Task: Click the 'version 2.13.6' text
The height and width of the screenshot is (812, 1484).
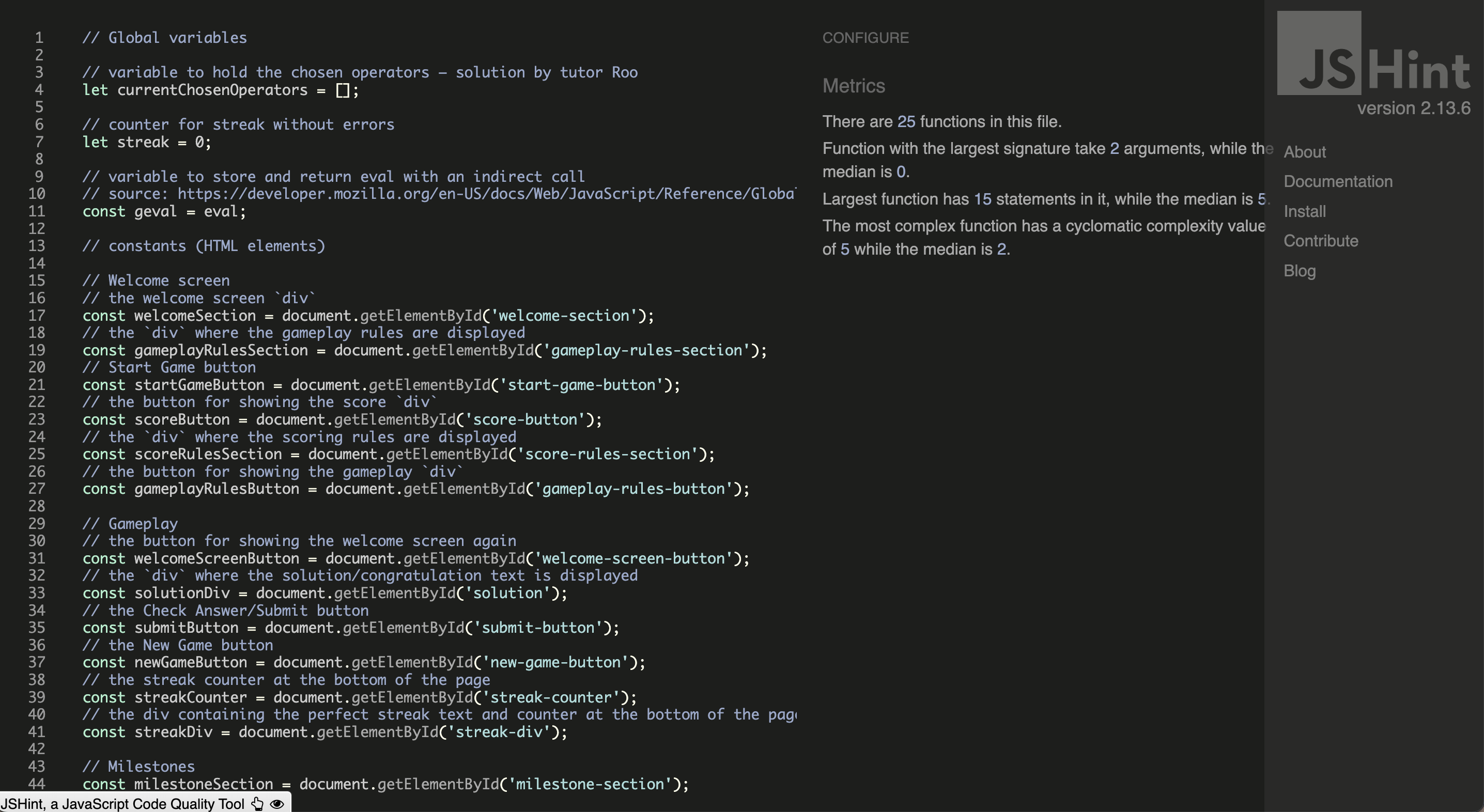Action: (x=1413, y=108)
